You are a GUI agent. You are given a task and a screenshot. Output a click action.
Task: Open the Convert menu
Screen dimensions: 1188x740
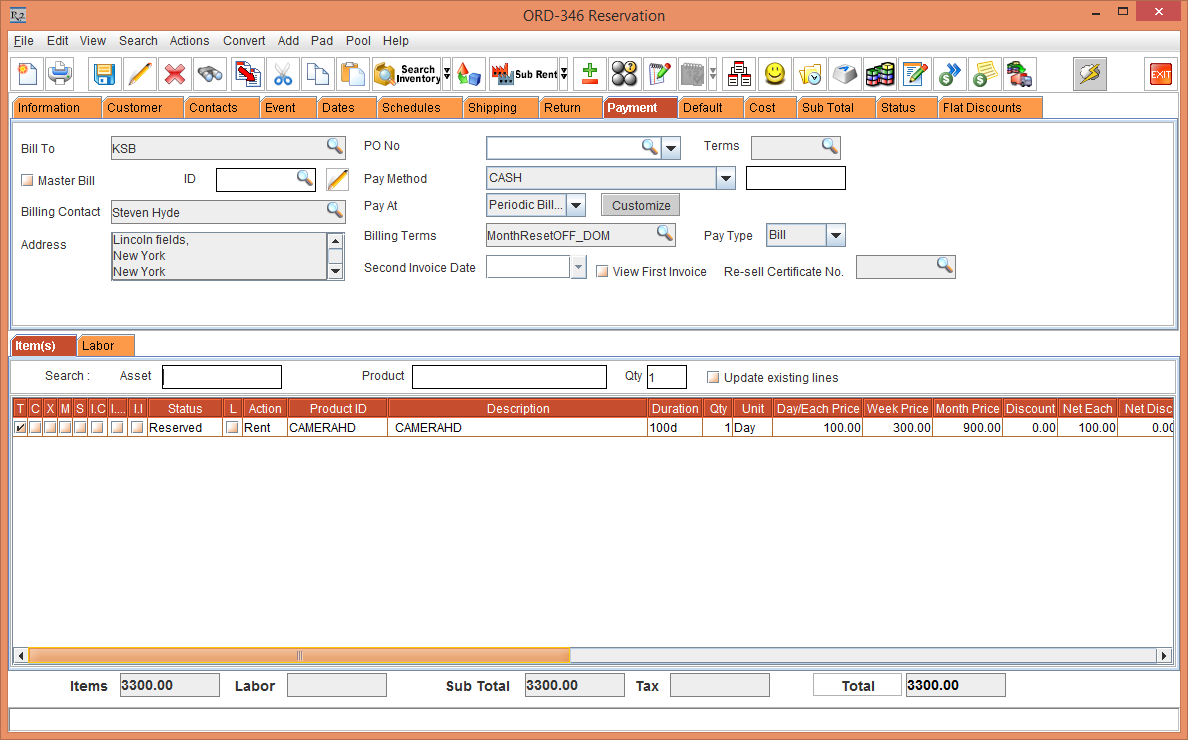[244, 41]
